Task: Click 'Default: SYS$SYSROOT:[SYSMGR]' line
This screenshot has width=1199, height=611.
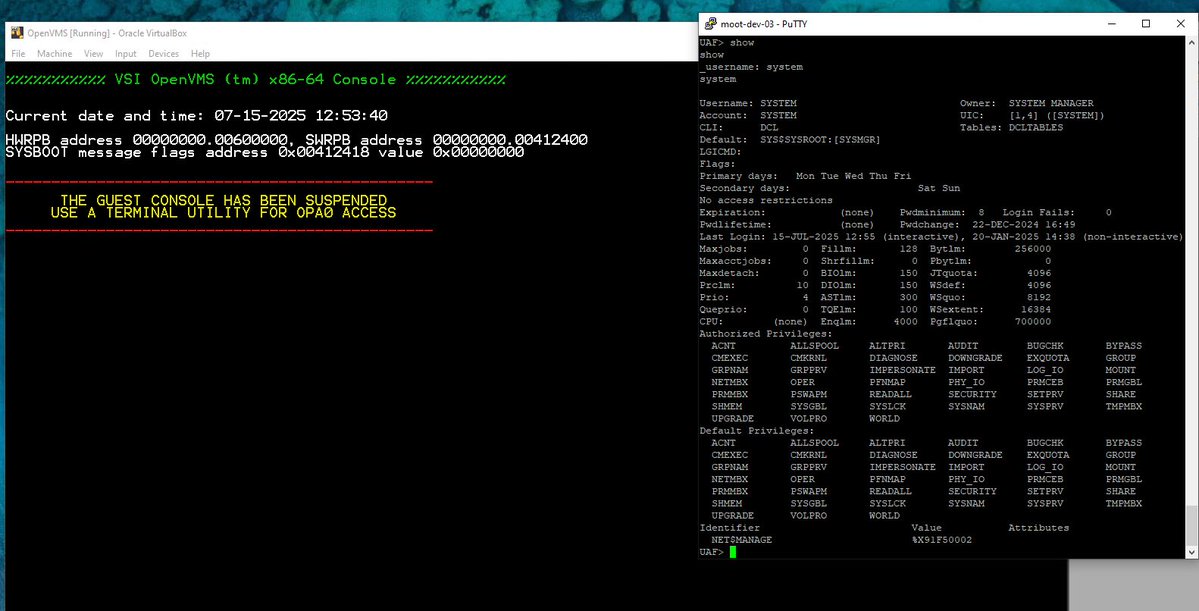Action: click(791, 140)
